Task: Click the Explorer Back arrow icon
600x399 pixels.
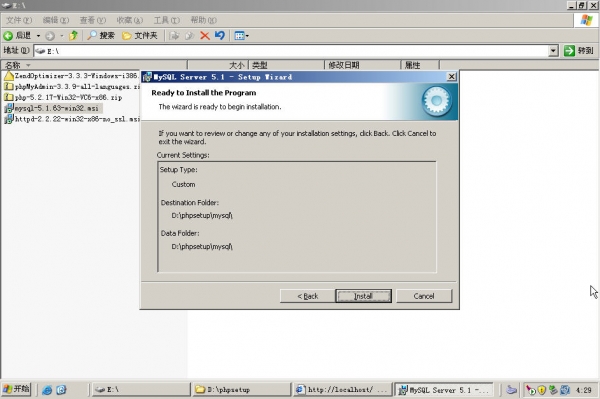Action: coord(8,36)
